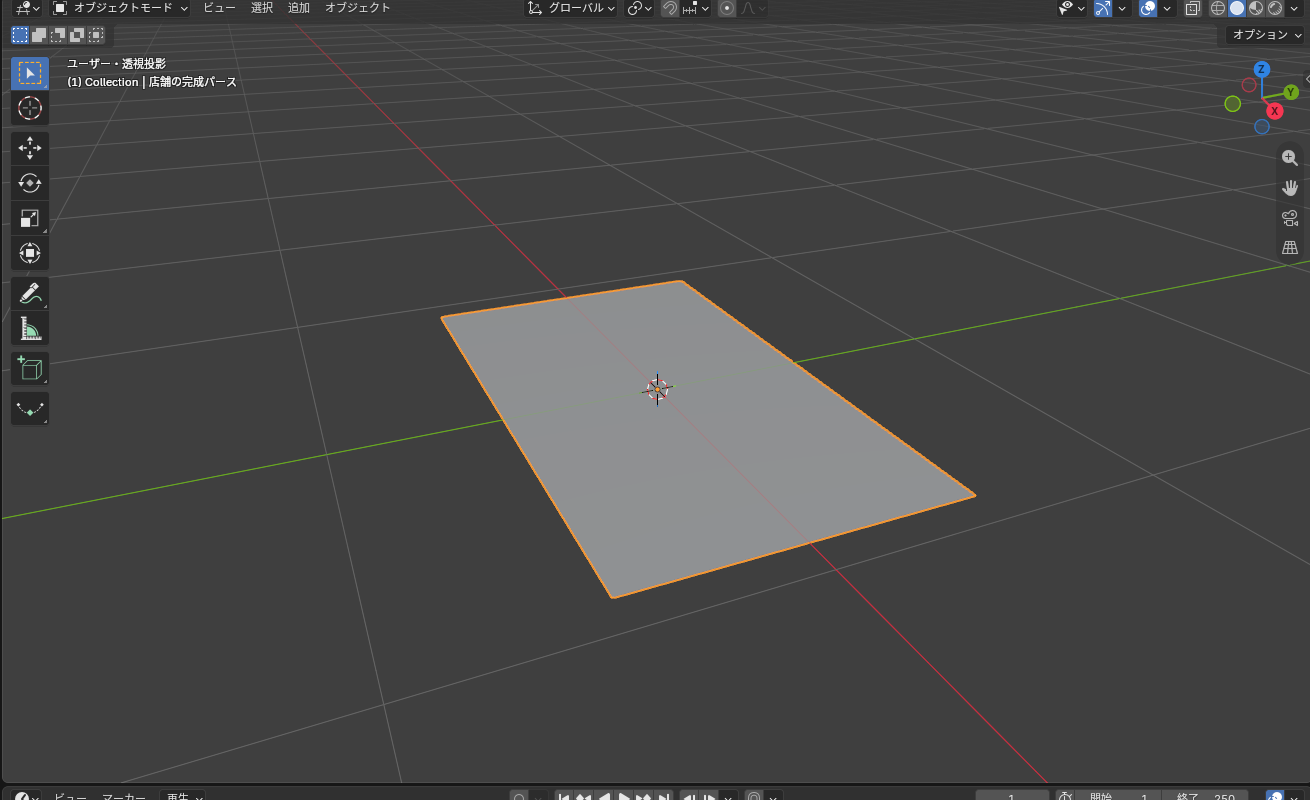Switch to the Scale tool
The height and width of the screenshot is (800, 1310).
30,218
